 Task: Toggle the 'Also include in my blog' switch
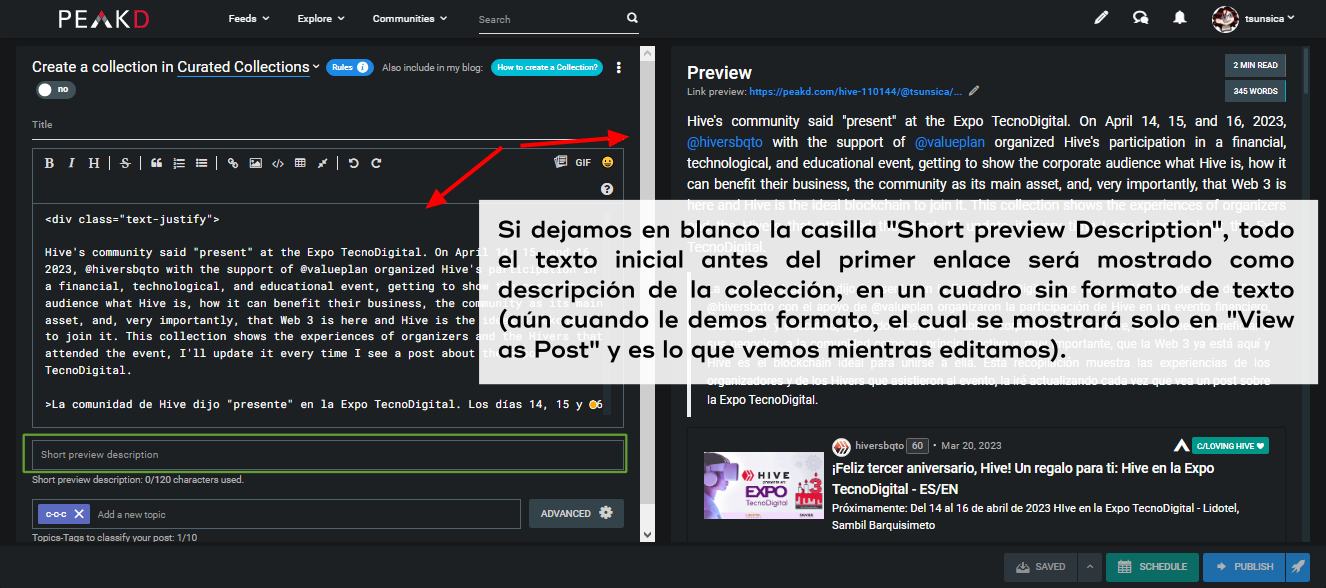coord(54,89)
